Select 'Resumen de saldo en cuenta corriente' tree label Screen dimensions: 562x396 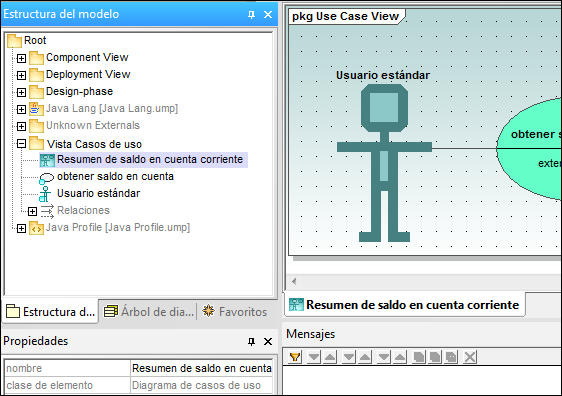(x=150, y=159)
